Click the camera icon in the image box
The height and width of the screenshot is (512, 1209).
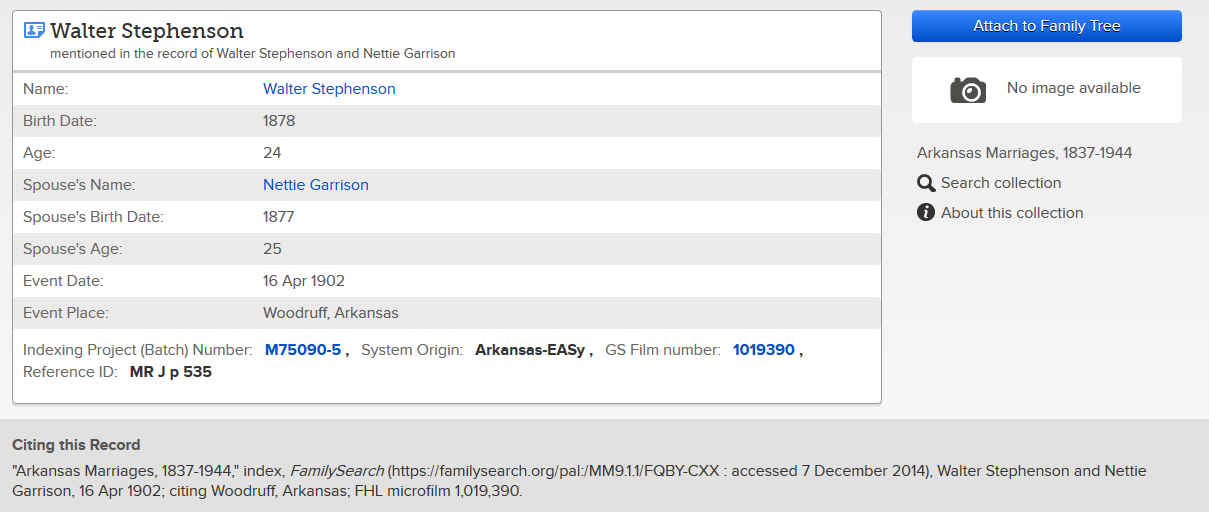(968, 90)
